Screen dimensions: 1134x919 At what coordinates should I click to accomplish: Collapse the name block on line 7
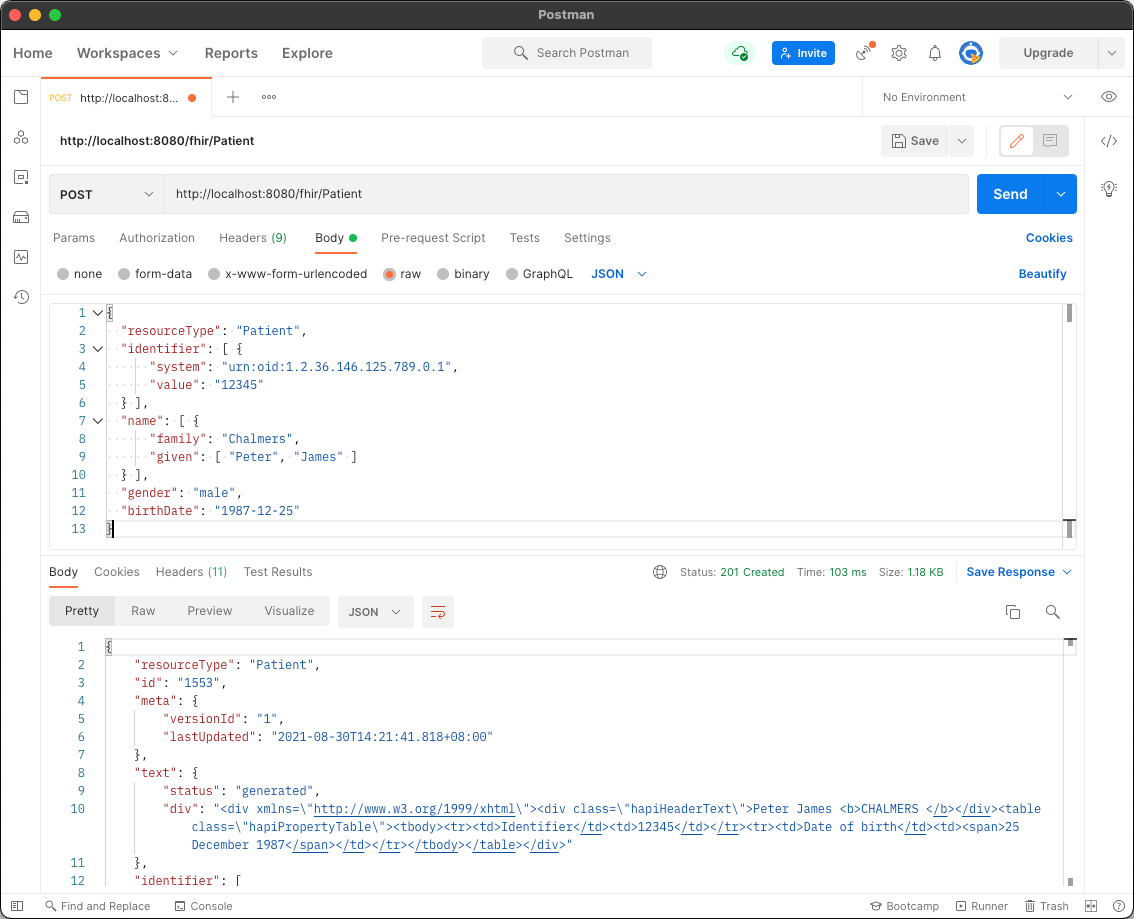98,421
